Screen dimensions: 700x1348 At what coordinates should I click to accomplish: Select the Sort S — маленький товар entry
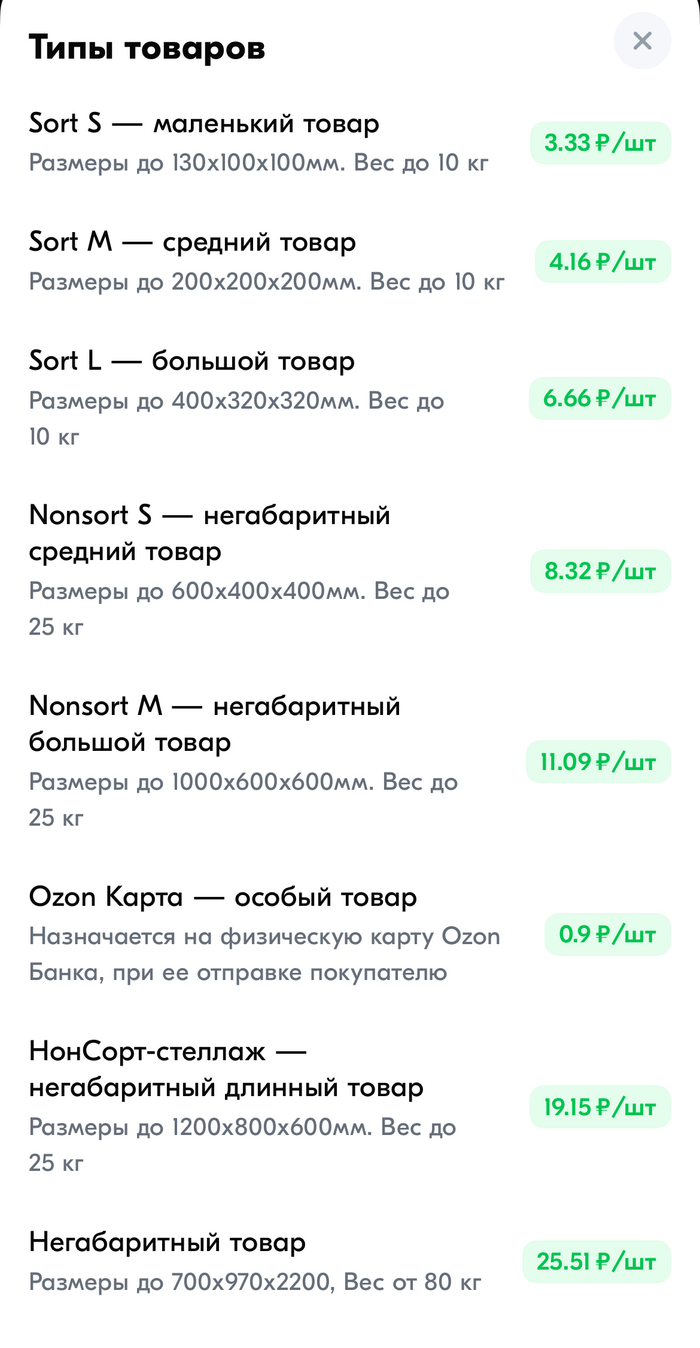click(204, 123)
